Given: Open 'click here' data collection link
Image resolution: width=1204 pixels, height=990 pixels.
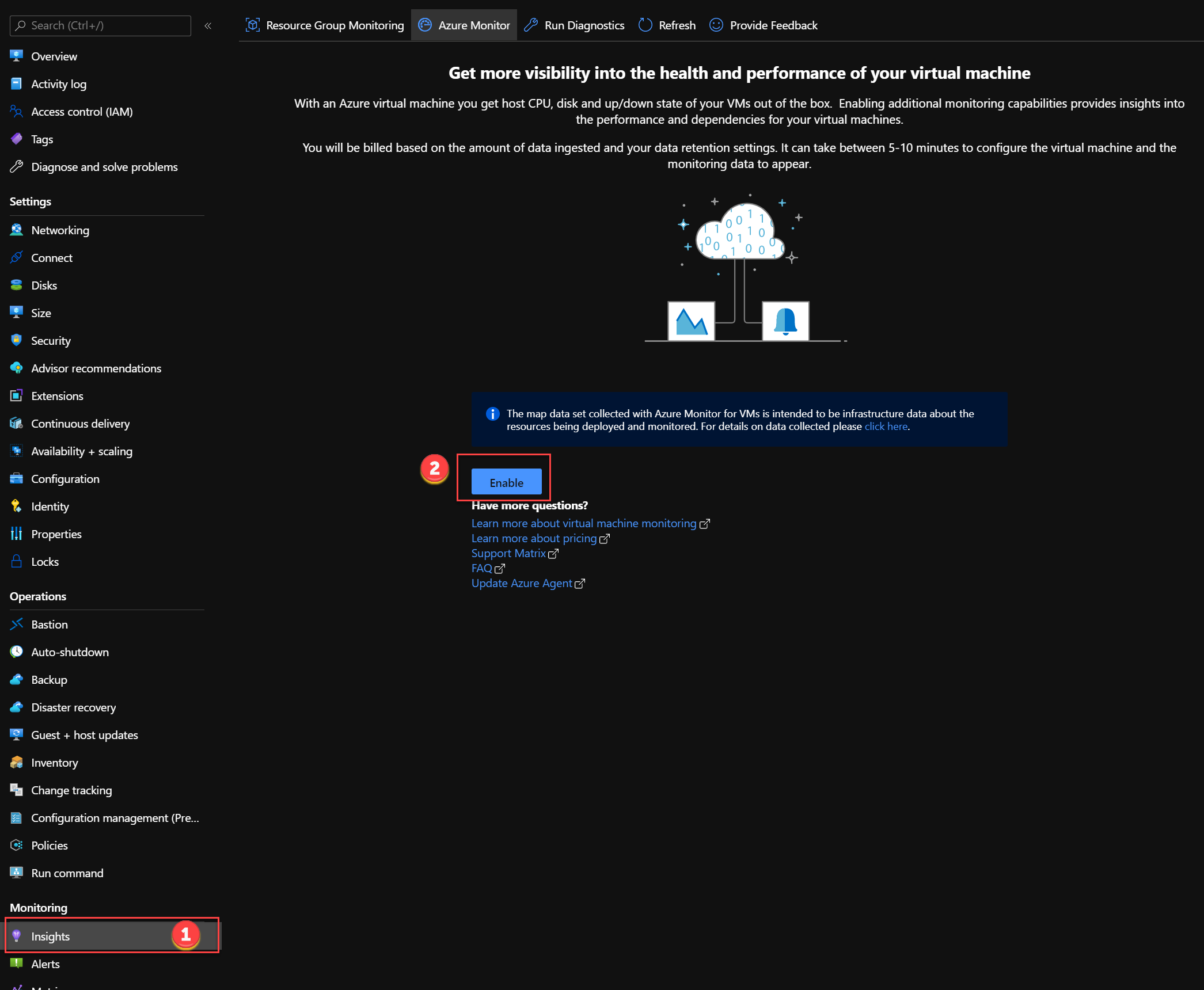Looking at the screenshot, I should pyautogui.click(x=886, y=427).
